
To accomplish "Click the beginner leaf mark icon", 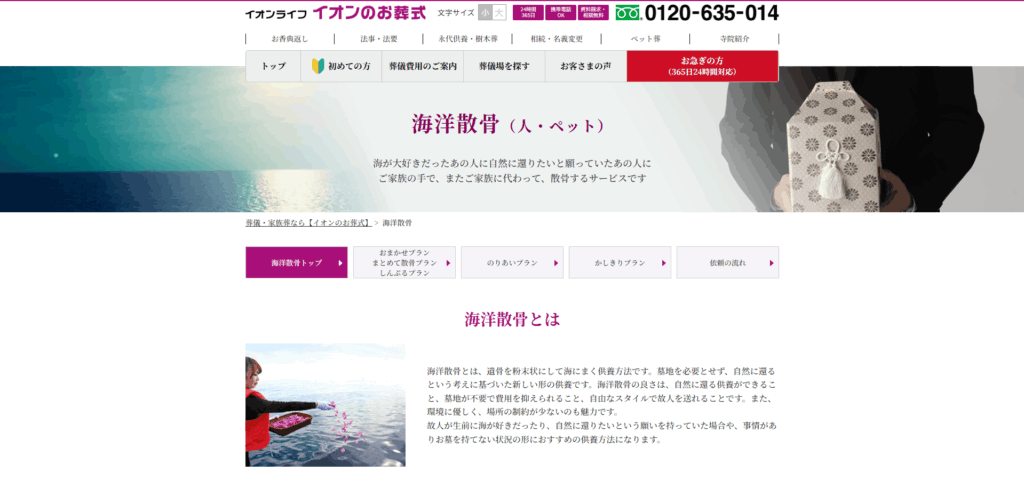I will tap(318, 66).
